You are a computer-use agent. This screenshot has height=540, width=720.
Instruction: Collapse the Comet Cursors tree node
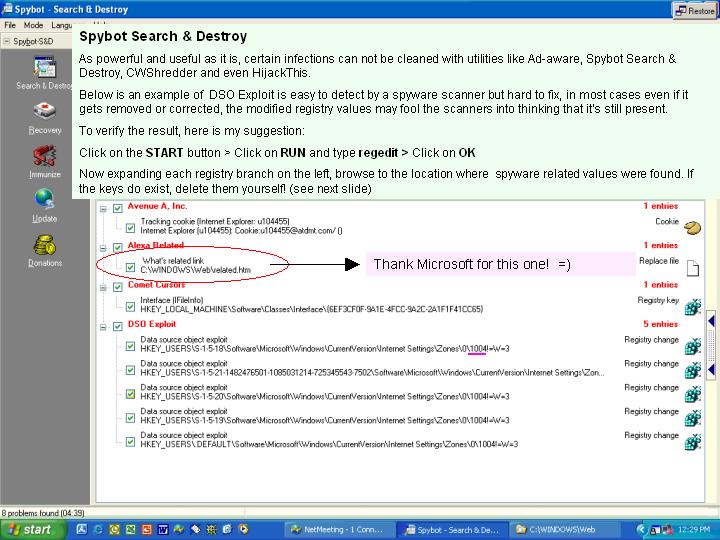(x=103, y=288)
